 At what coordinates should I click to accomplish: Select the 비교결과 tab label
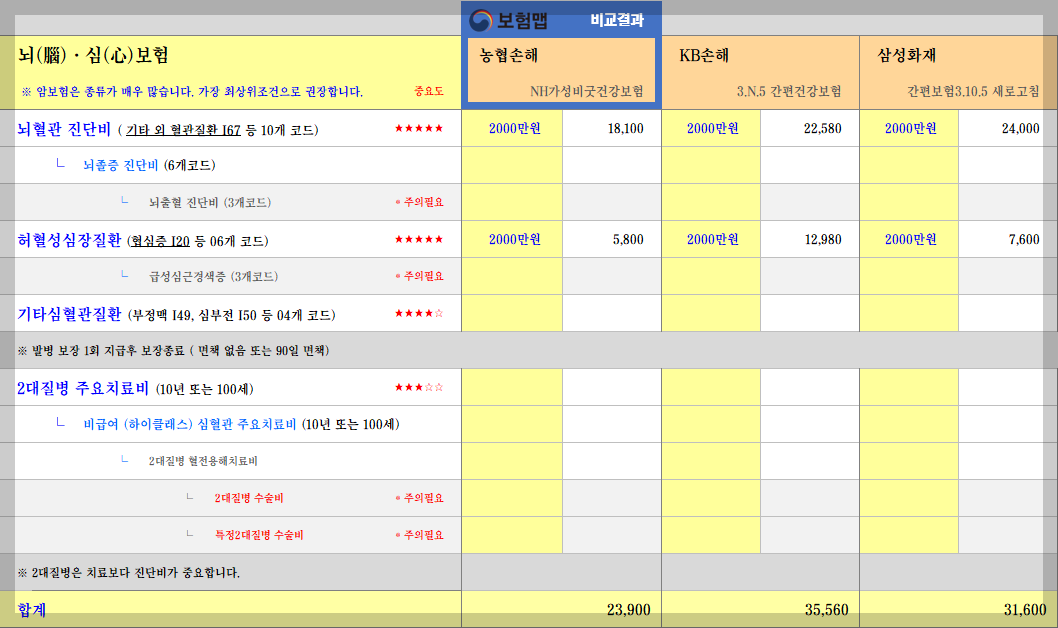point(617,20)
